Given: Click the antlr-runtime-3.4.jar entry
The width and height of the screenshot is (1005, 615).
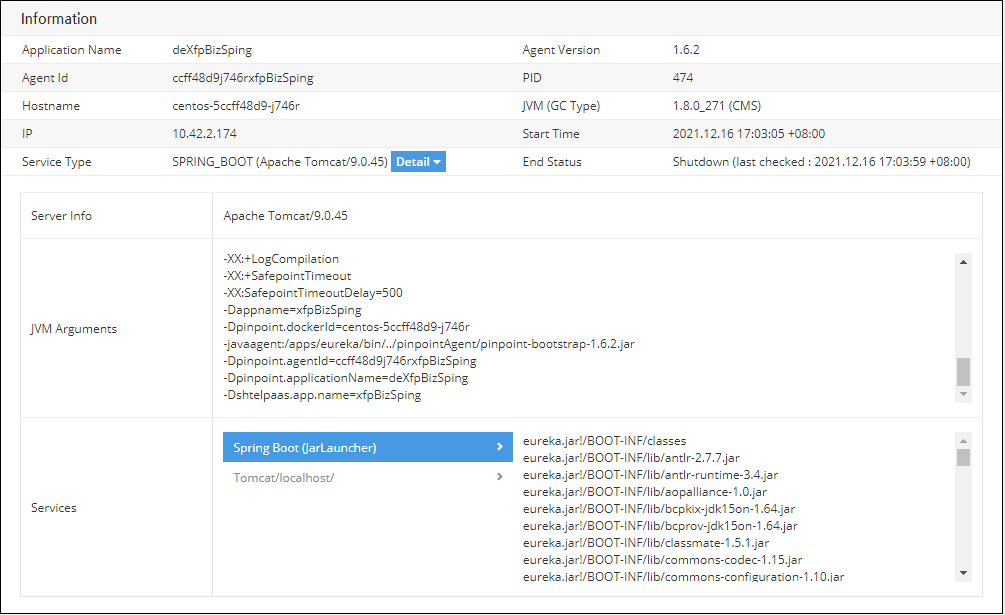Looking at the screenshot, I should pyautogui.click(x=651, y=475).
